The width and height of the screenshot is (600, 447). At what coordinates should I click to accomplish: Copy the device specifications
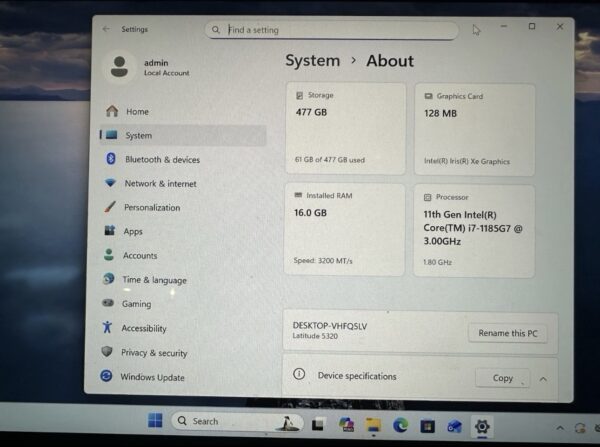[x=502, y=378]
